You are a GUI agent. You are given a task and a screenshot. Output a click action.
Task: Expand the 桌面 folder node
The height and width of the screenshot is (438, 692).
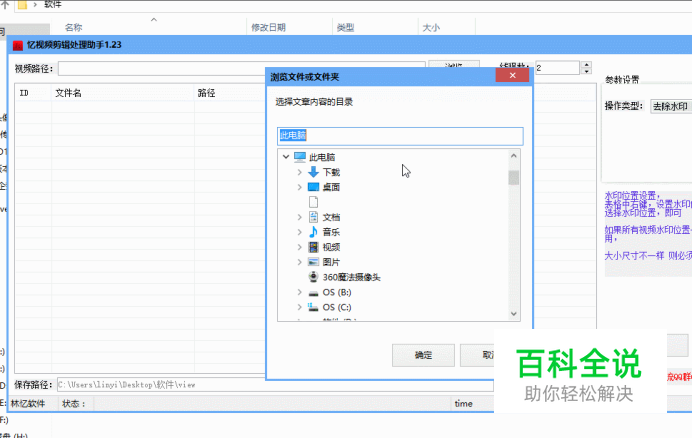pos(300,187)
